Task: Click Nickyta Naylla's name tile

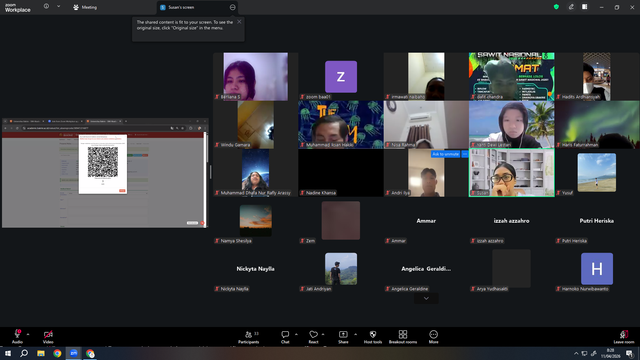Action: pyautogui.click(x=256, y=269)
